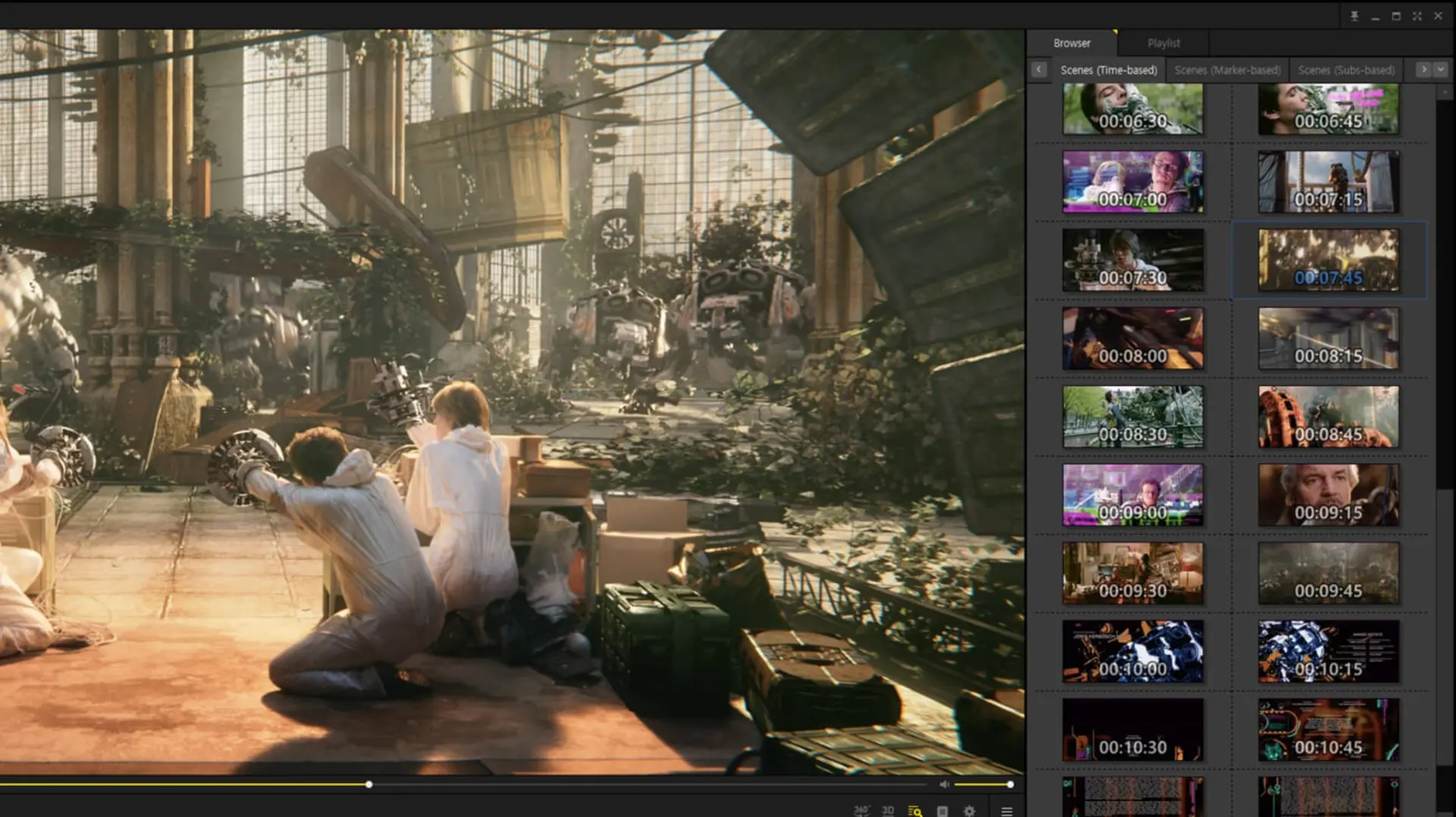
Task: Jump to the 00:07:00 scene thumbnail
Action: click(x=1133, y=182)
